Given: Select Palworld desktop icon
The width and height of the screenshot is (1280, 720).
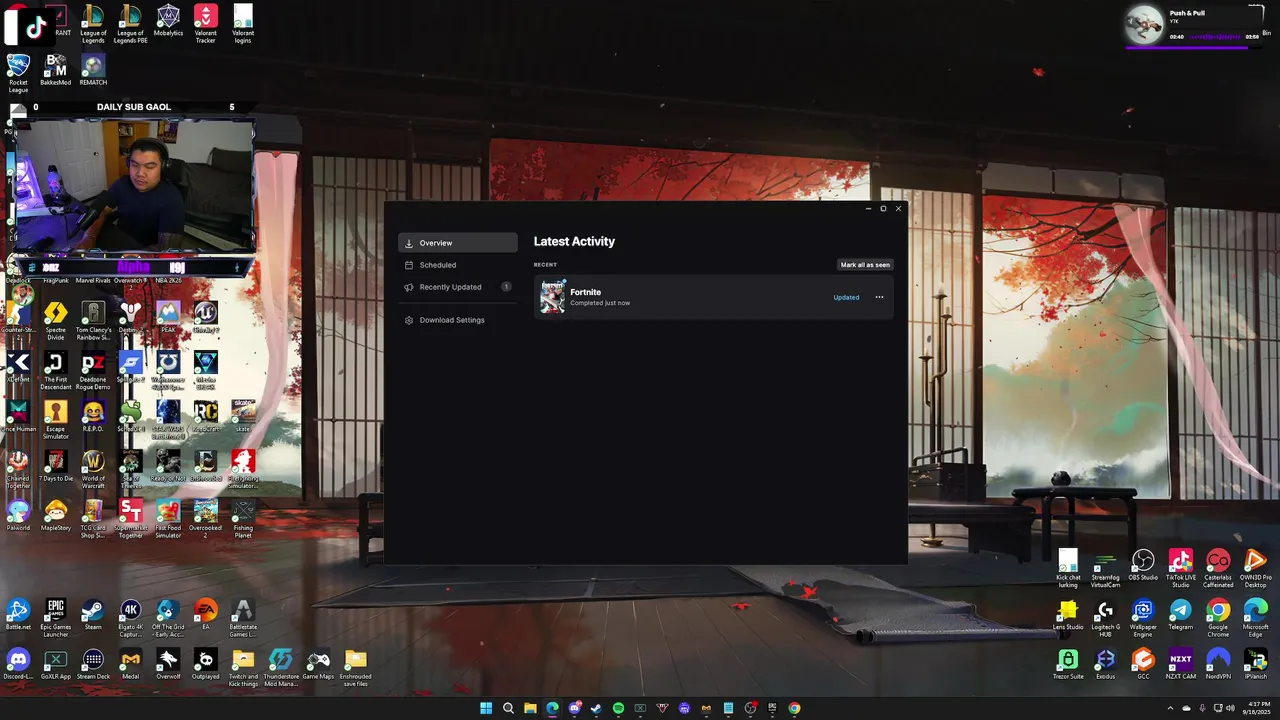Looking at the screenshot, I should 18,516.
